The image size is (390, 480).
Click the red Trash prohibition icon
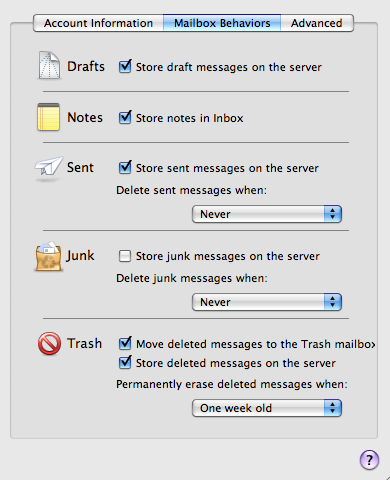[x=49, y=343]
